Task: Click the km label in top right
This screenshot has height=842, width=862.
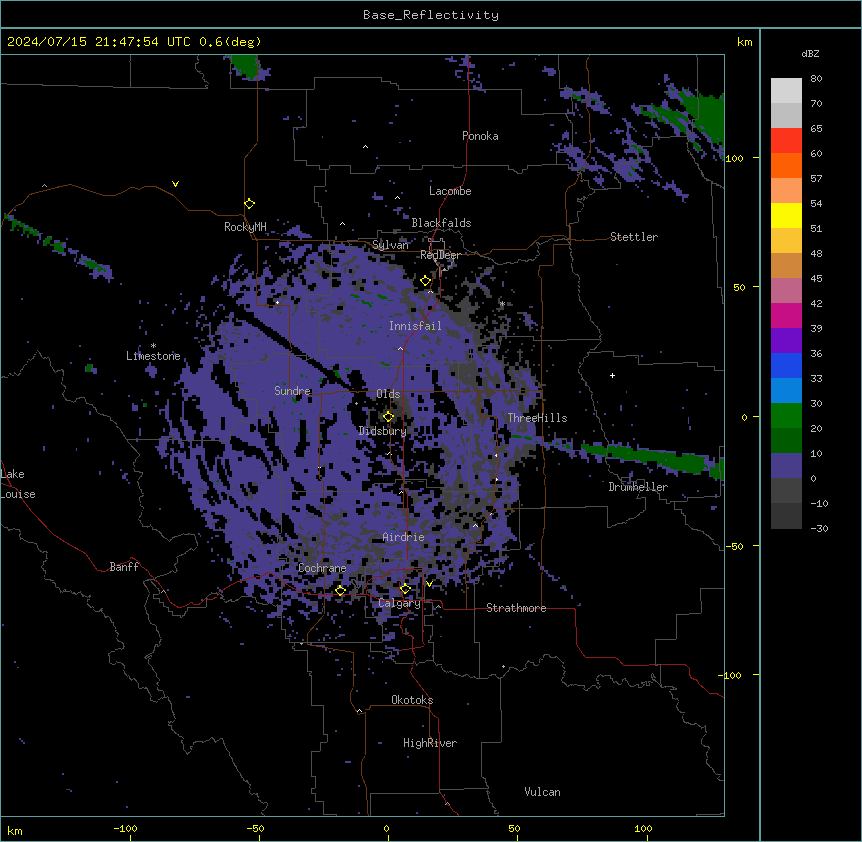Action: coord(745,42)
